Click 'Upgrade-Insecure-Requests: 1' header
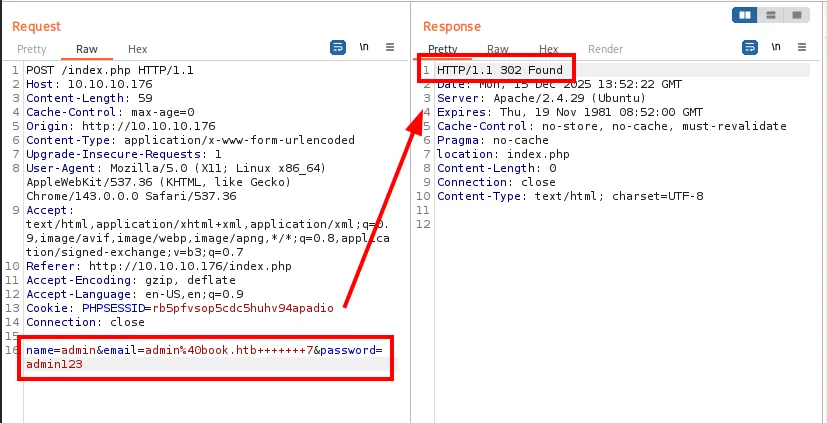This screenshot has height=423, width=827. click(124, 154)
